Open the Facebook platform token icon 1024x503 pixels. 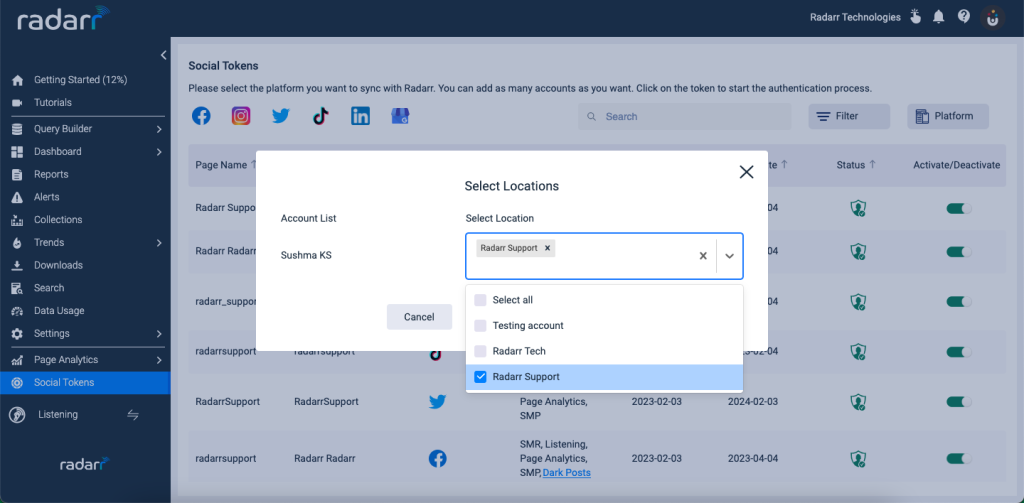(201, 116)
